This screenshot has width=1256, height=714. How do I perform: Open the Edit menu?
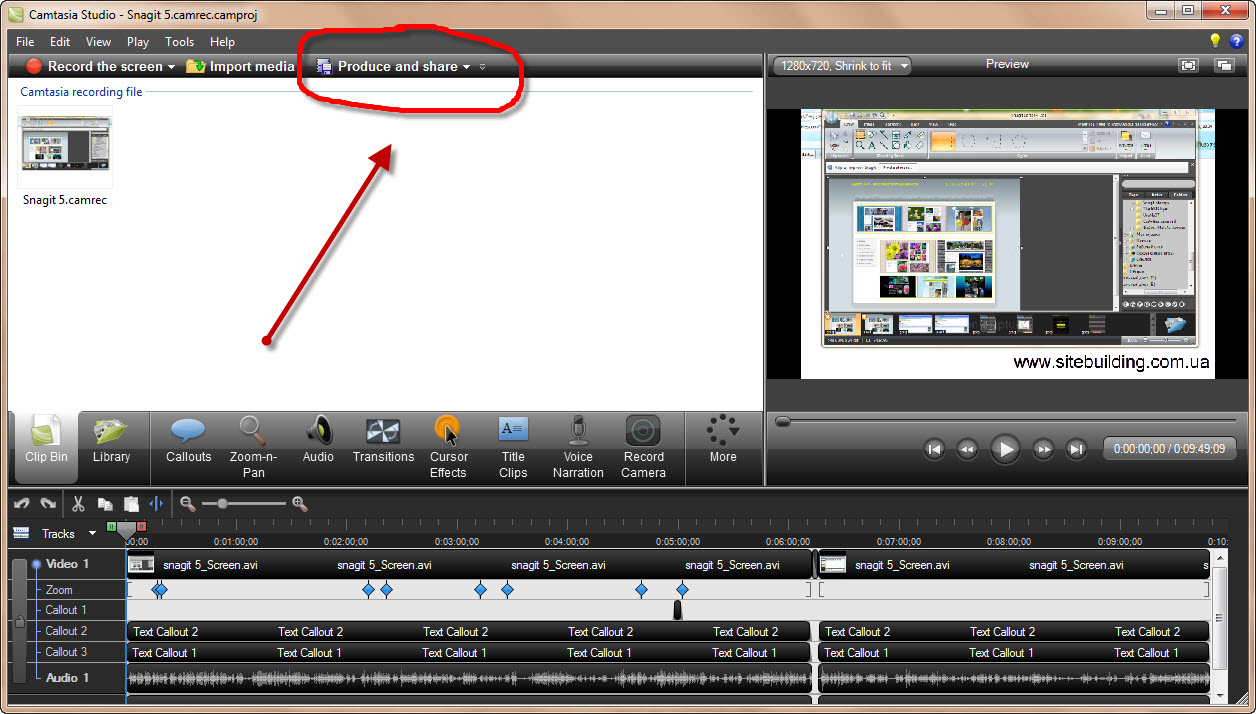(x=60, y=42)
